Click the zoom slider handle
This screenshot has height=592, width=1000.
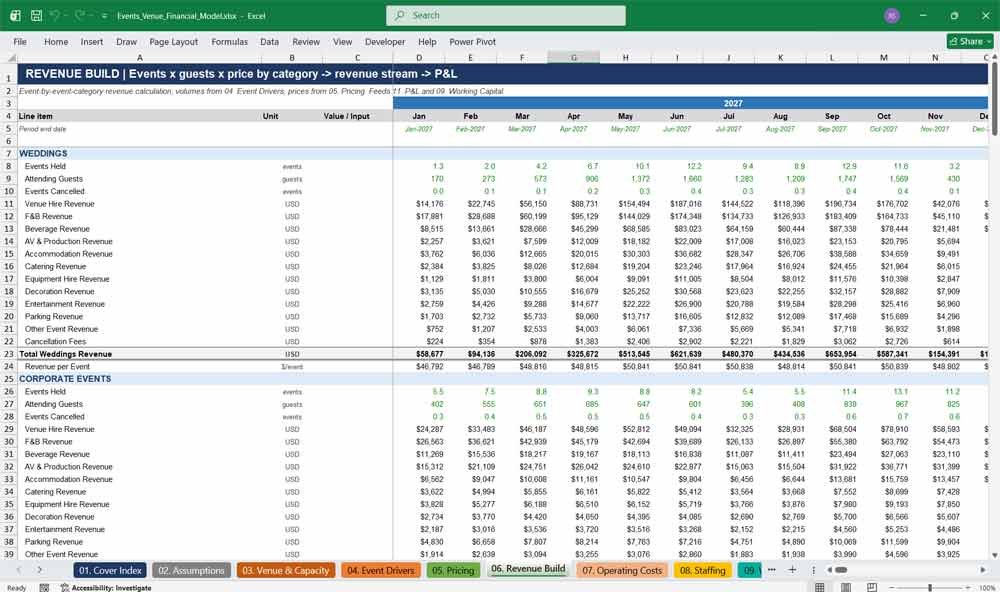(x=930, y=587)
